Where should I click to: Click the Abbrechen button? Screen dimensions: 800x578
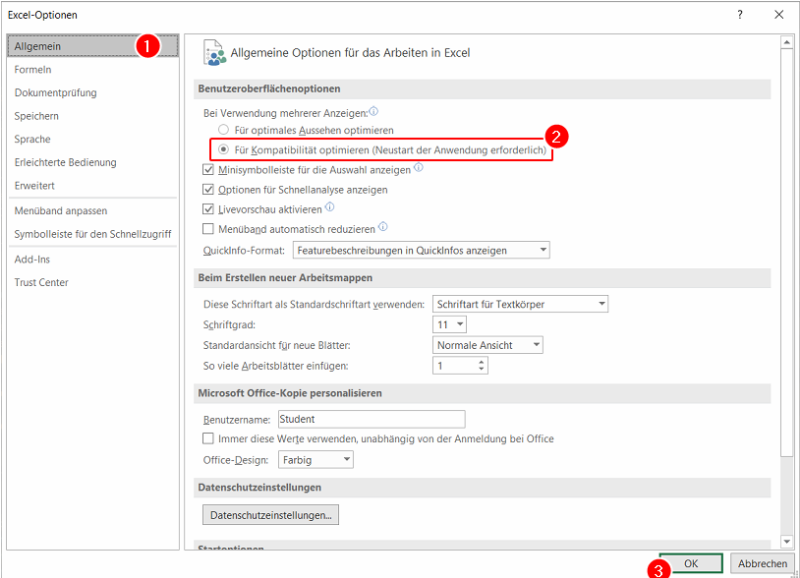762,563
